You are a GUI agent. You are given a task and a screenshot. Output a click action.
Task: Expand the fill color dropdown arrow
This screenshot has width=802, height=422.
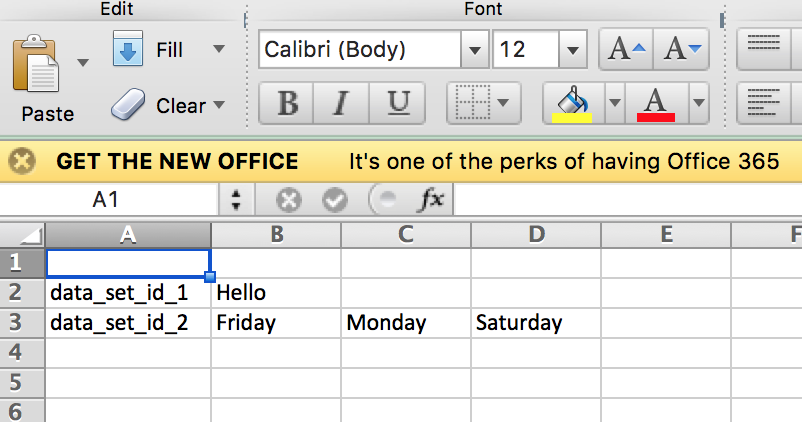pos(613,101)
